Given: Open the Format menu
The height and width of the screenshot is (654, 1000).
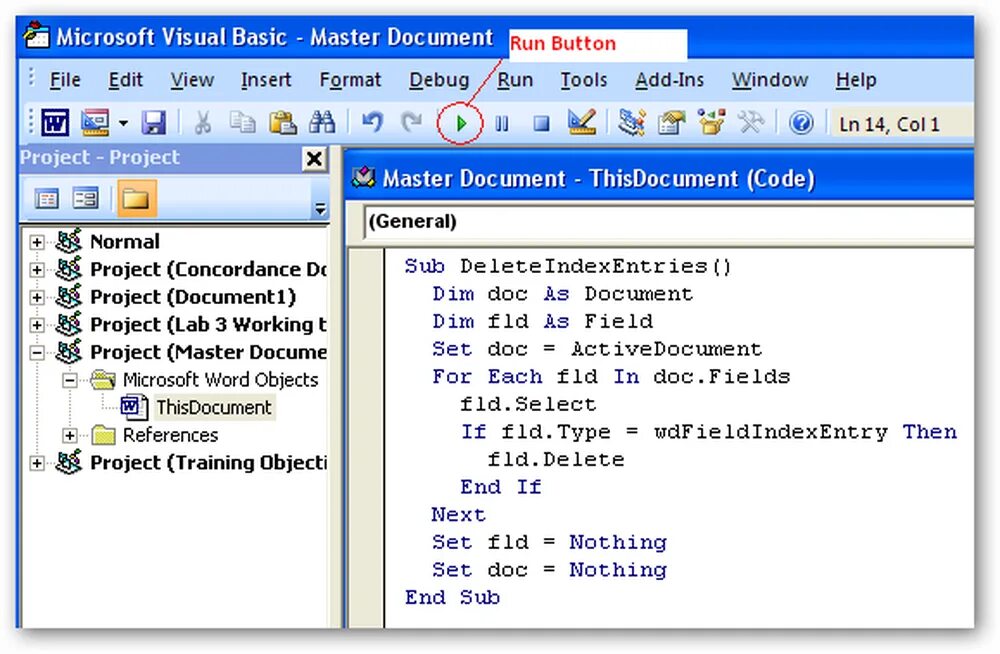Looking at the screenshot, I should pyautogui.click(x=350, y=80).
